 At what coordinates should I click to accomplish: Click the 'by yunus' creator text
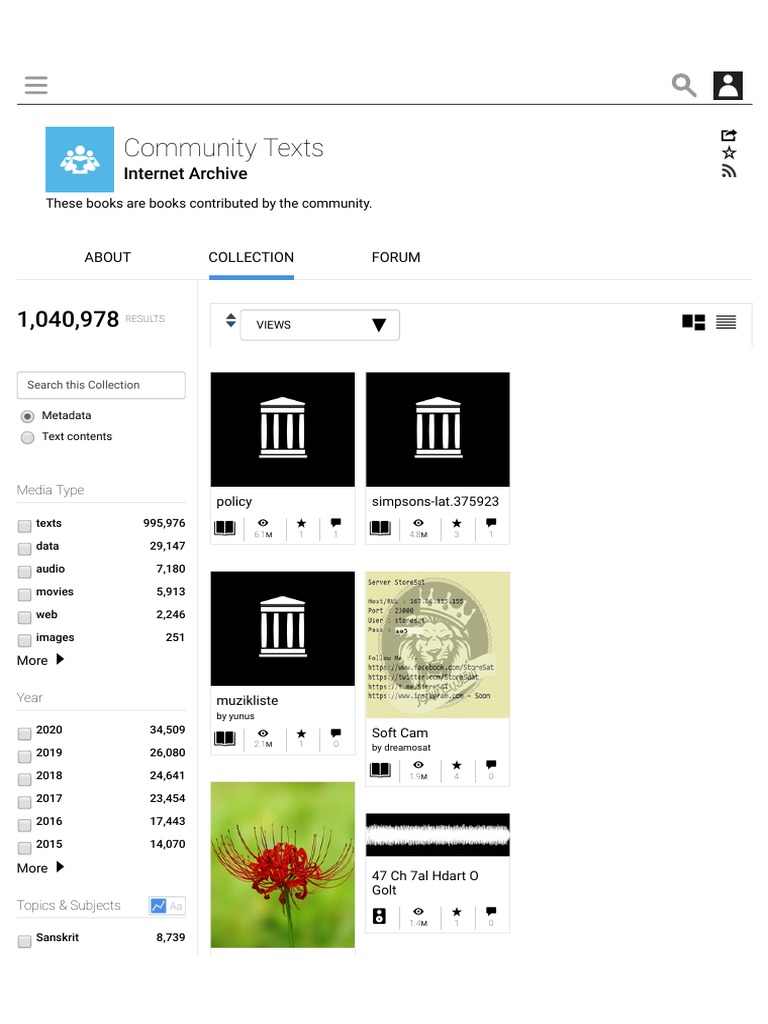tap(235, 716)
